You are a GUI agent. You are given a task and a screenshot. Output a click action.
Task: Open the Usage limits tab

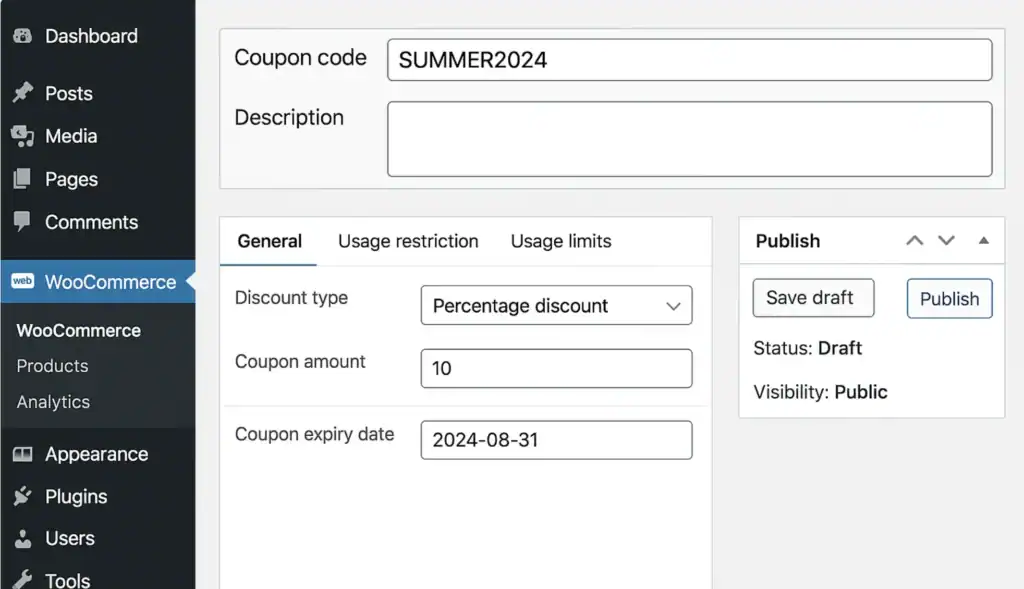pyautogui.click(x=560, y=241)
